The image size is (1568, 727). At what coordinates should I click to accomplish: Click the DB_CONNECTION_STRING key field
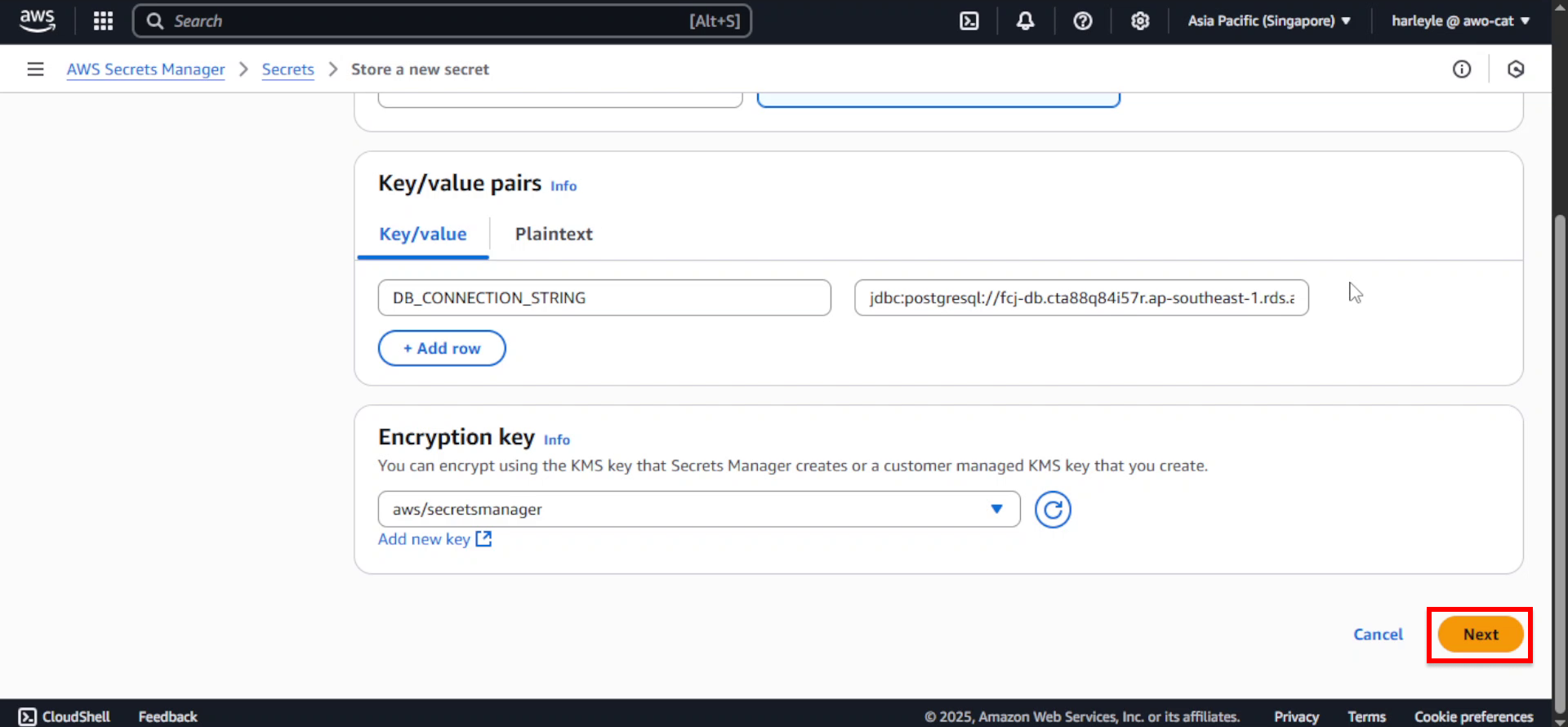tap(604, 297)
